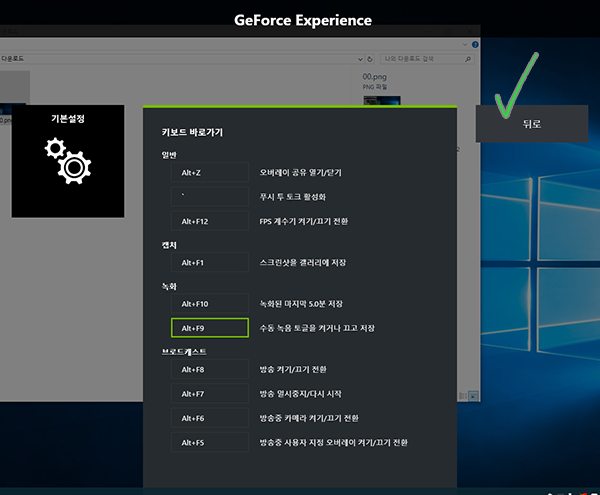
Task: Click the 수동 녹음 토글 label text
Action: click(317, 328)
